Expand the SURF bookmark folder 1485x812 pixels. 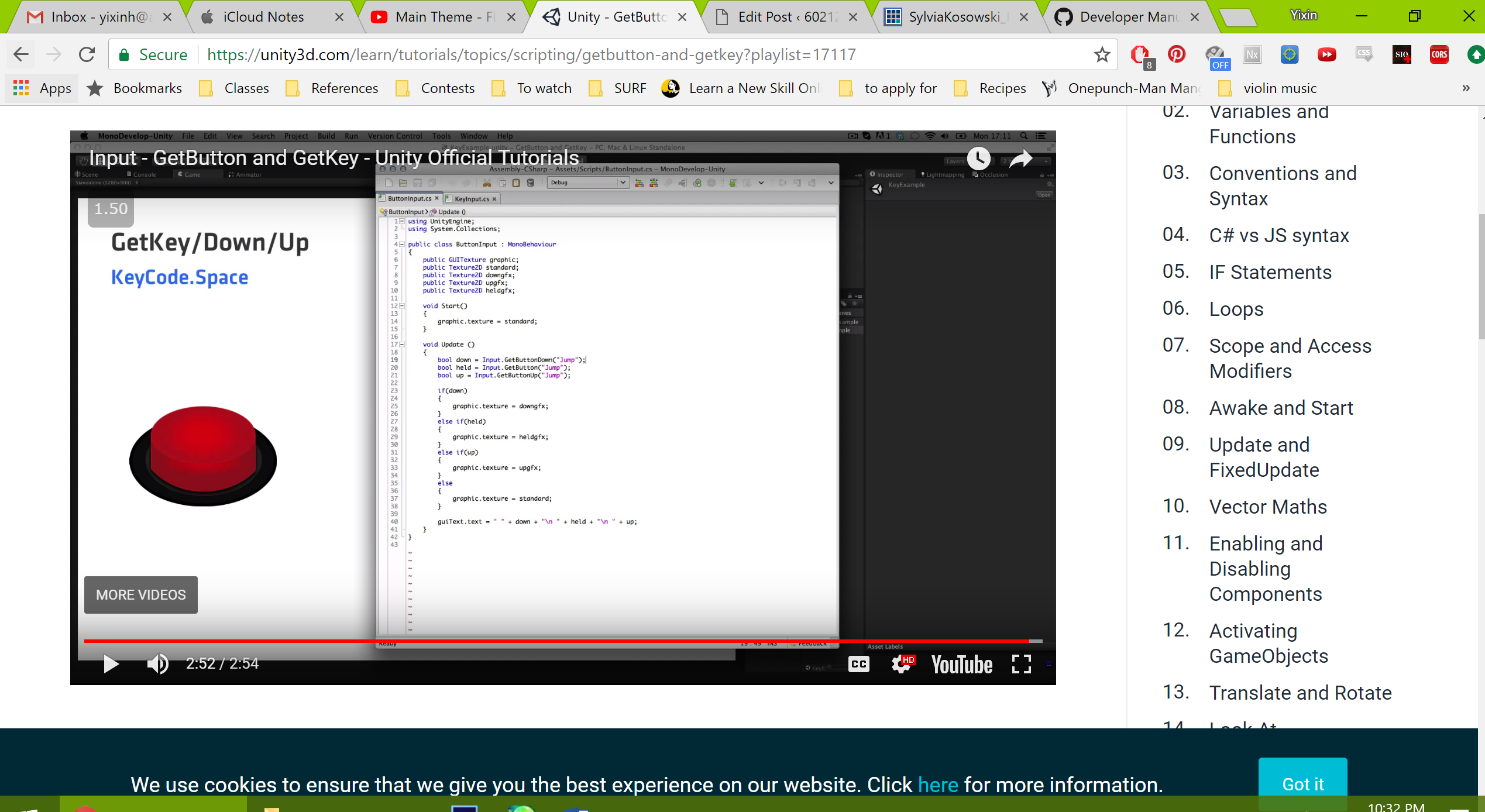[x=617, y=88]
